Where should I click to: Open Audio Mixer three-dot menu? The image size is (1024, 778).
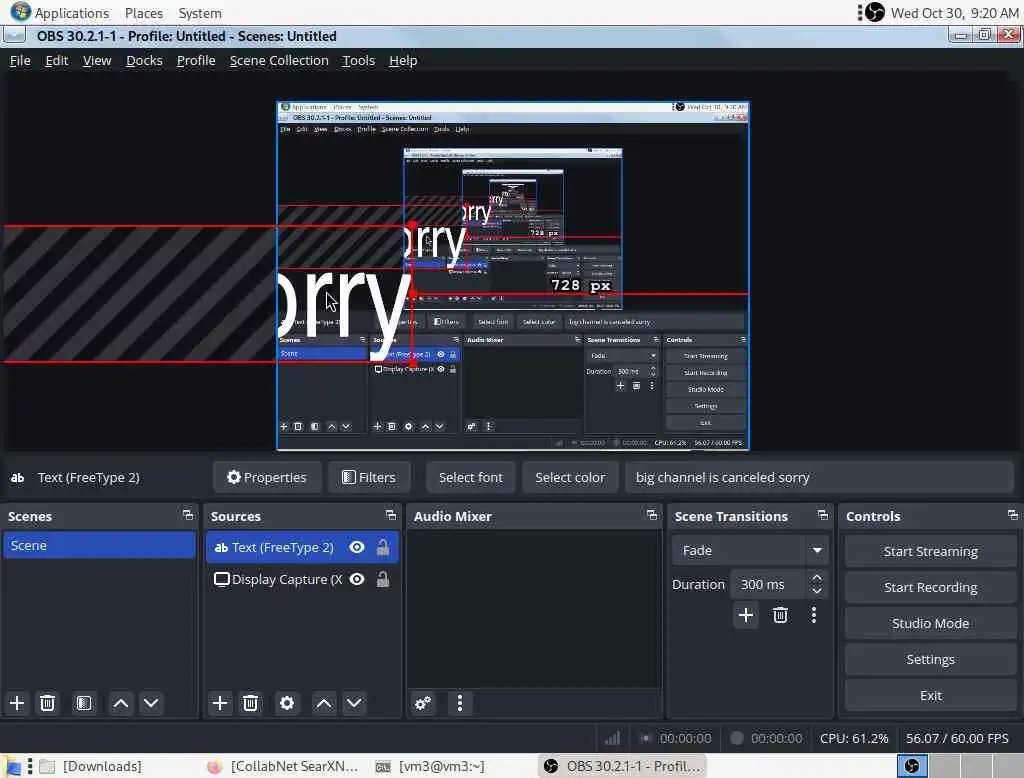click(460, 704)
